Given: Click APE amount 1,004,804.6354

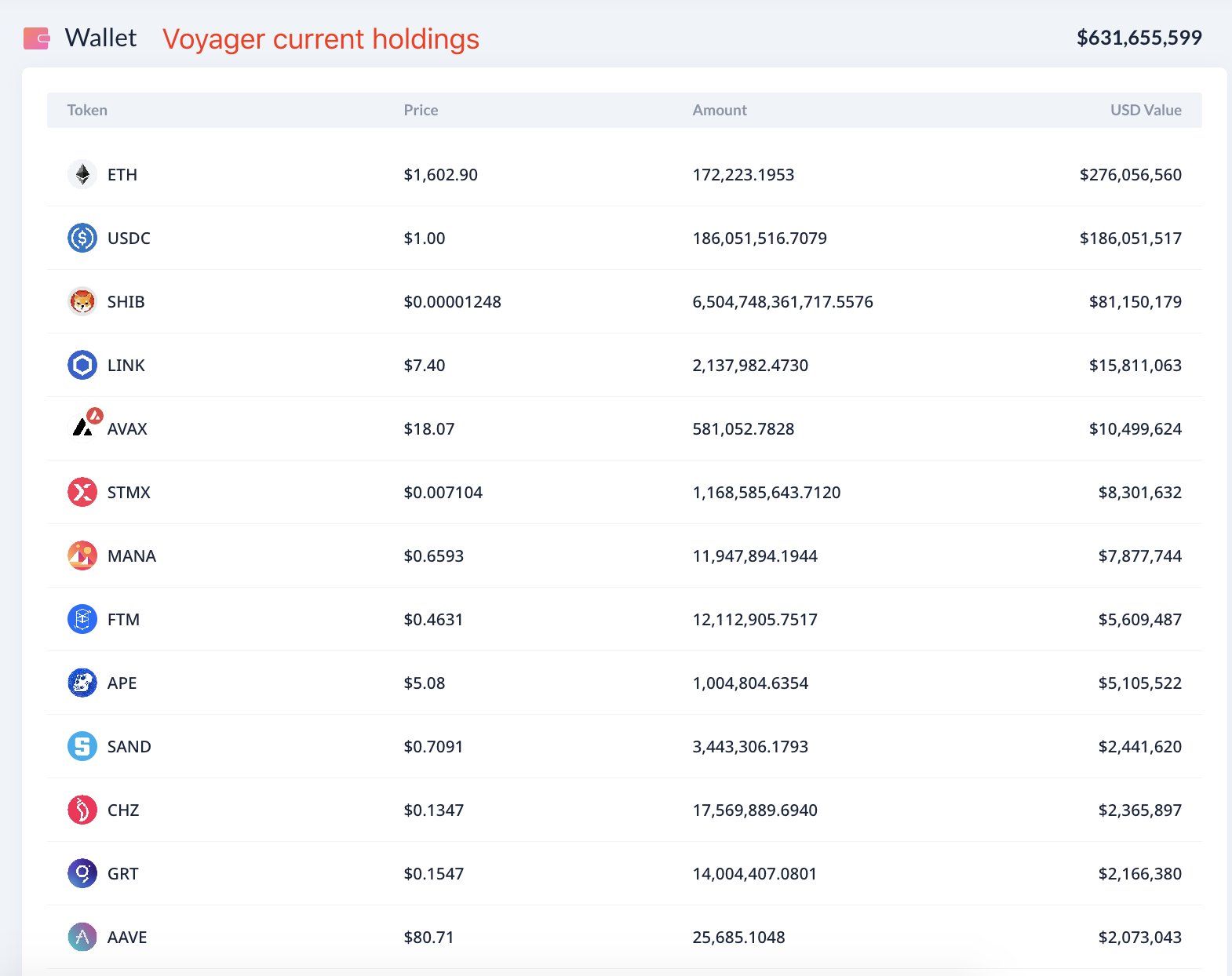Looking at the screenshot, I should coord(750,683).
